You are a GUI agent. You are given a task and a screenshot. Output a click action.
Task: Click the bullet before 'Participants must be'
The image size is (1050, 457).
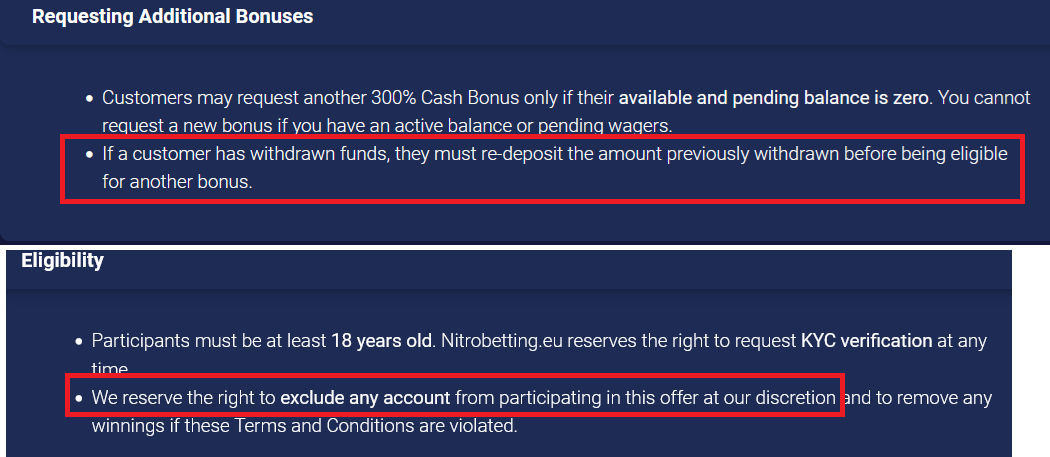click(x=79, y=341)
